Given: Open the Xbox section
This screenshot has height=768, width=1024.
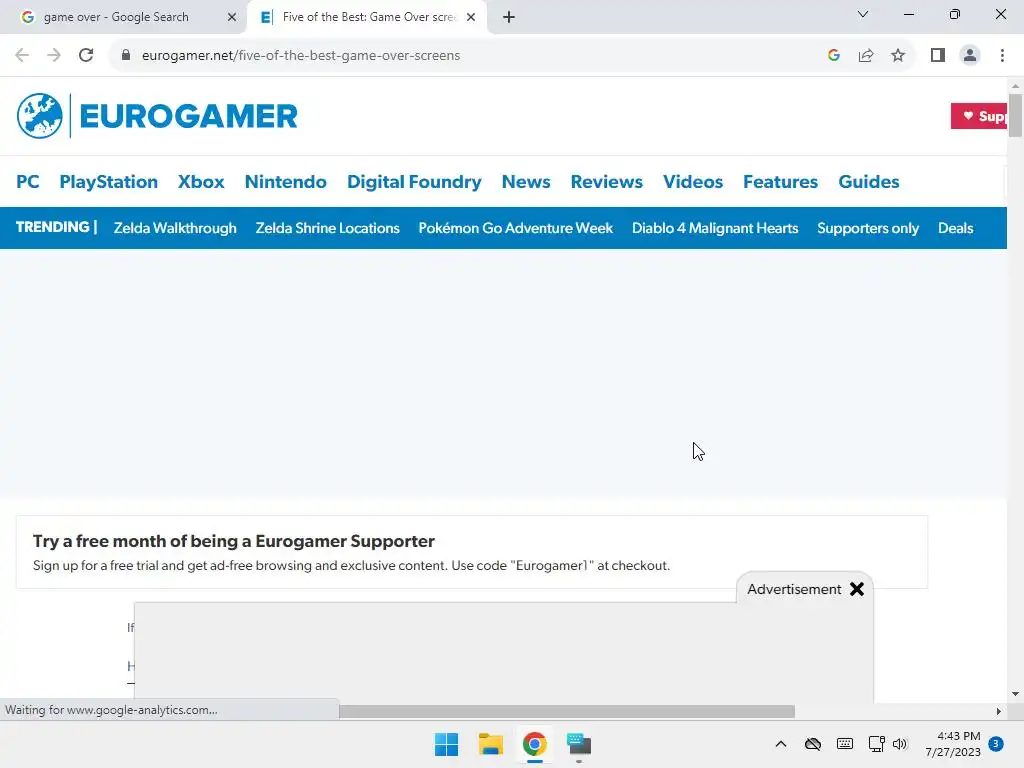Looking at the screenshot, I should click(201, 182).
